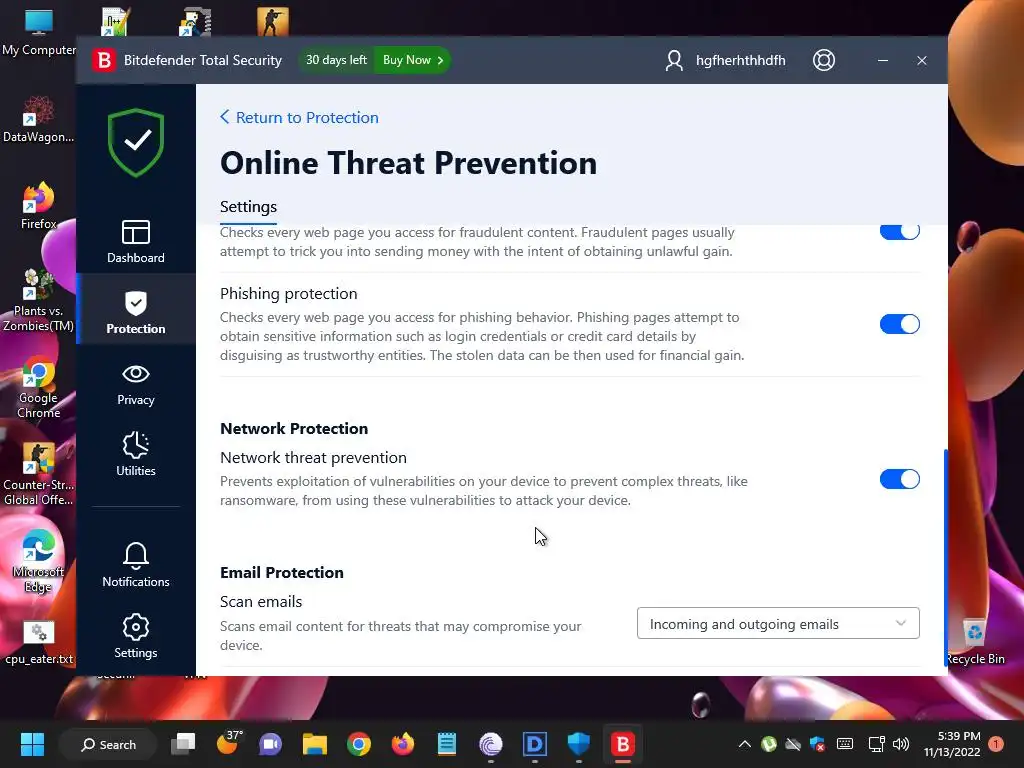The height and width of the screenshot is (768, 1024).
Task: Open the Scan emails dropdown
Action: (778, 624)
